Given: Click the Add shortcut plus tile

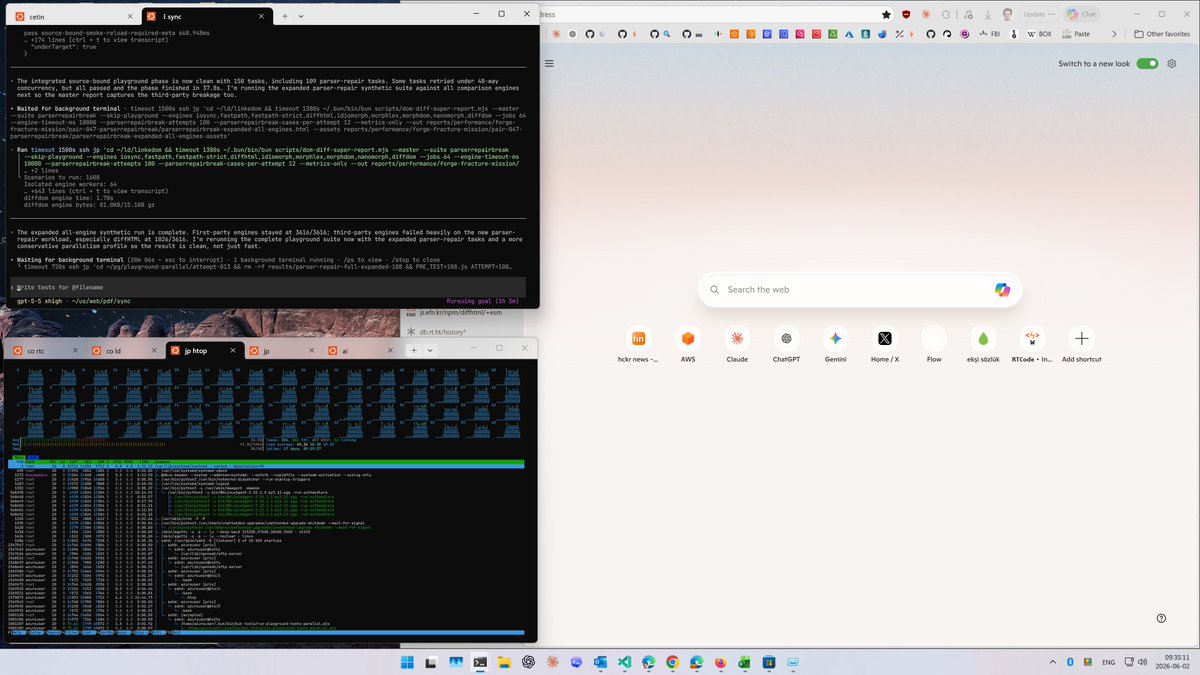Looking at the screenshot, I should [x=1081, y=345].
